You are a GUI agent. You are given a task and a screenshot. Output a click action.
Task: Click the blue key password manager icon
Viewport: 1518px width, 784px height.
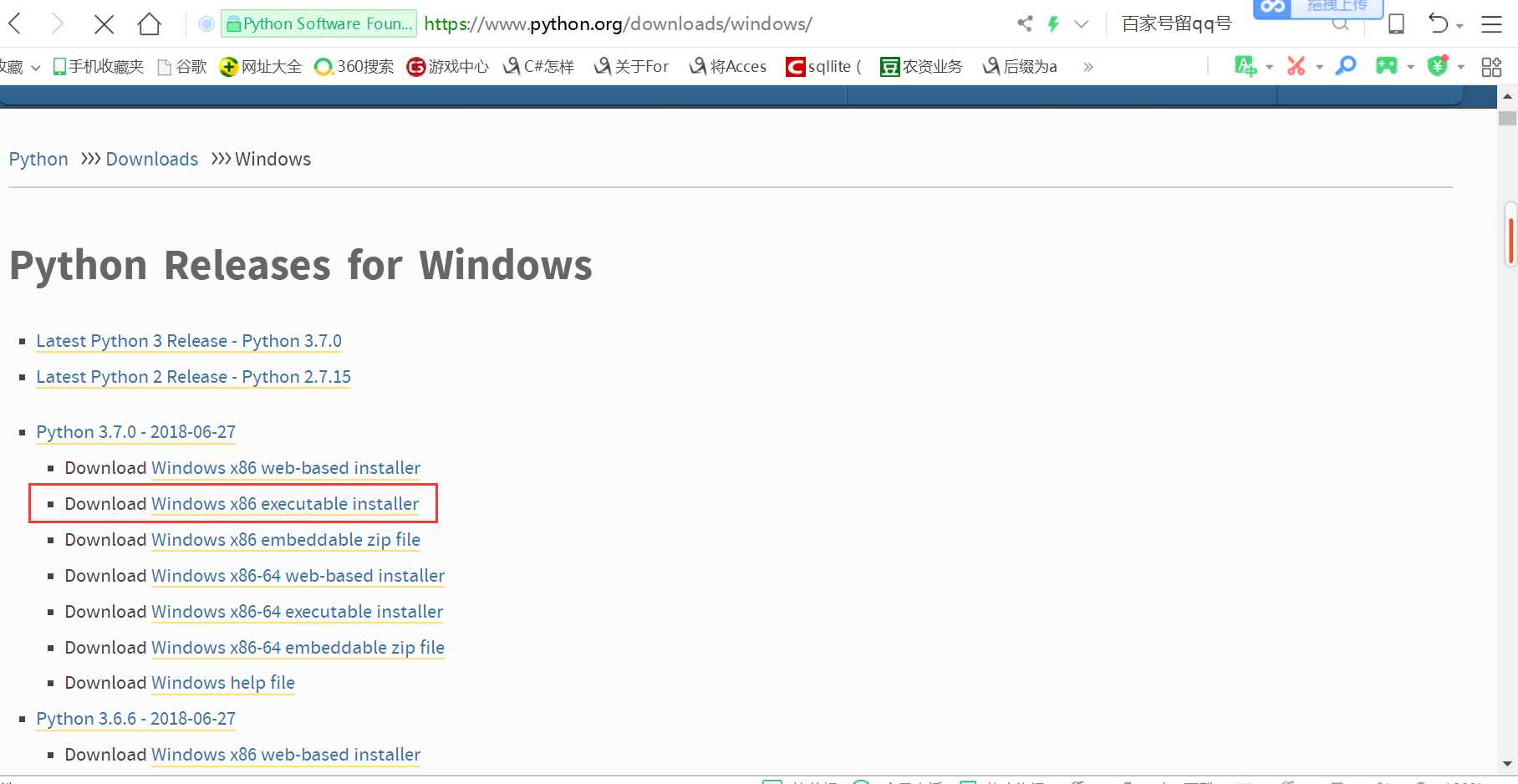click(1346, 66)
